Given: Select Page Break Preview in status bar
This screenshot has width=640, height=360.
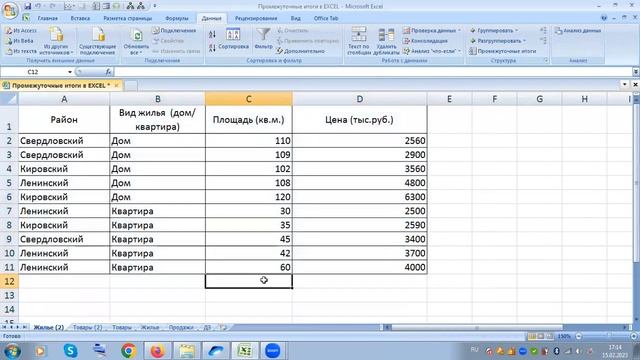Looking at the screenshot, I should click(x=549, y=336).
